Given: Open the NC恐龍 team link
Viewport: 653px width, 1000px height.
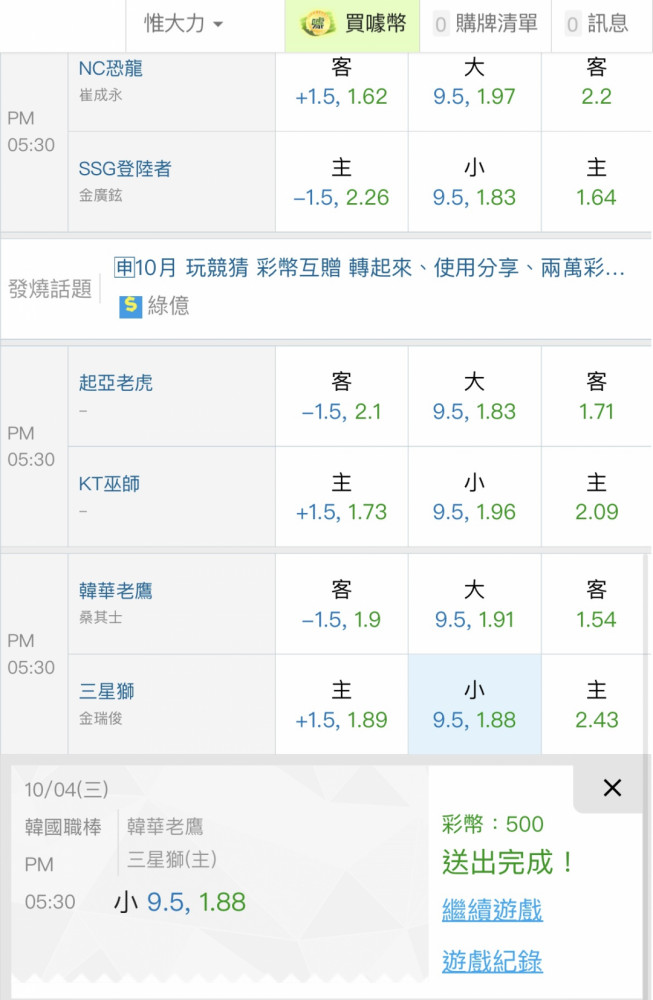Looking at the screenshot, I should [110, 68].
